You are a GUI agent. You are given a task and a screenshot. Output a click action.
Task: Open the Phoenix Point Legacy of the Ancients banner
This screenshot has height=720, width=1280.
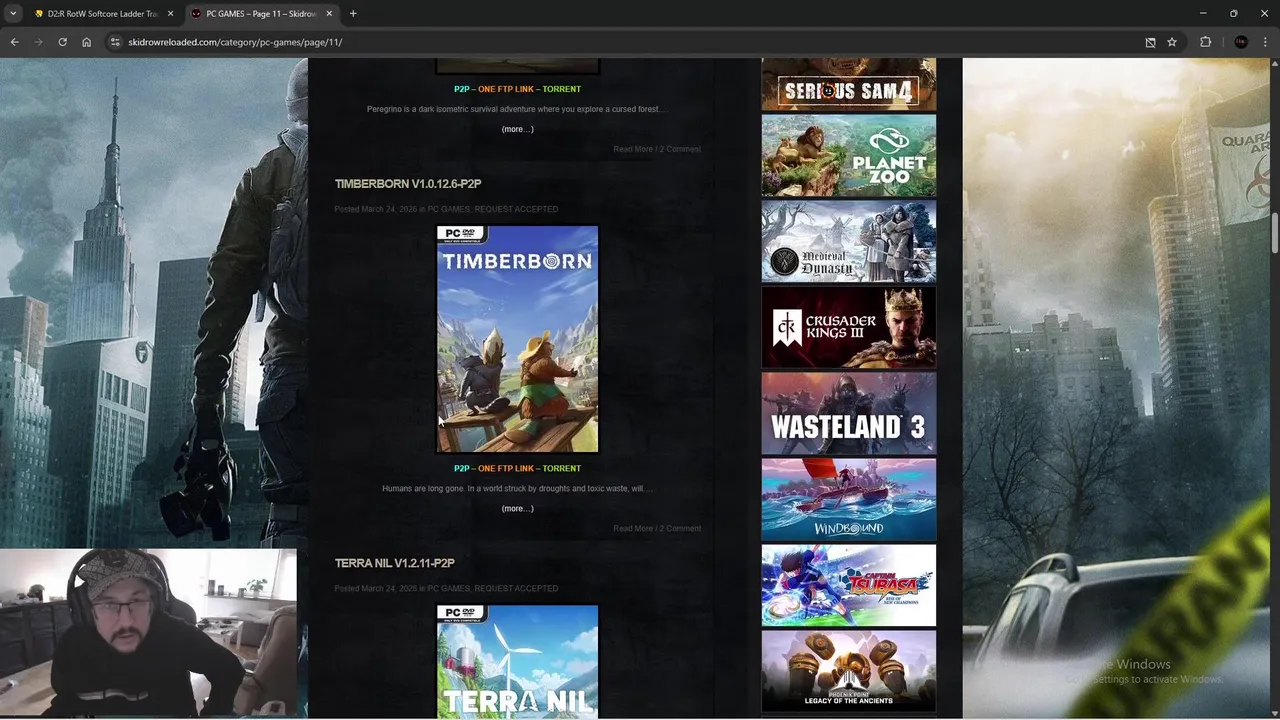pyautogui.click(x=849, y=671)
